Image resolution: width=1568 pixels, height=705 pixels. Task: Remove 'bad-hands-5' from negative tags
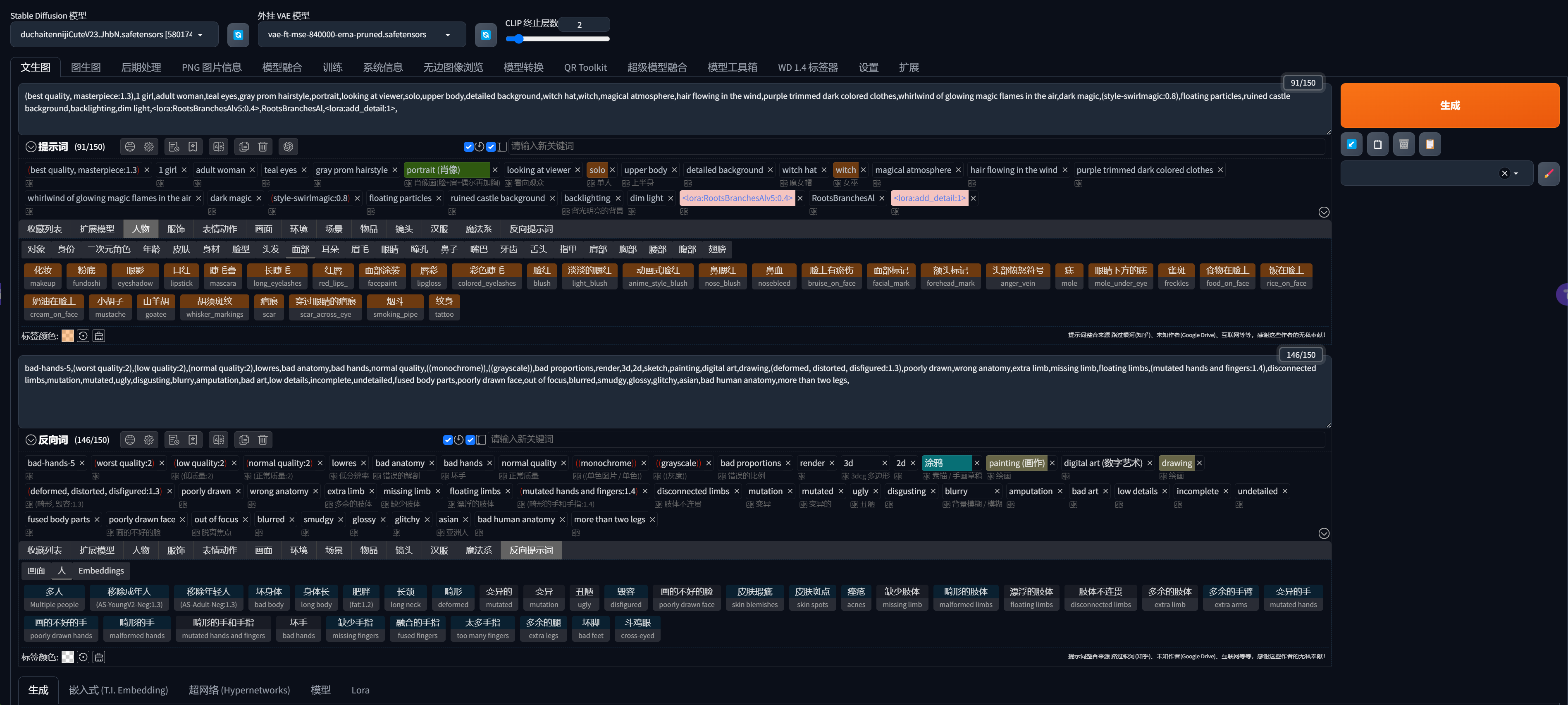pos(82,463)
